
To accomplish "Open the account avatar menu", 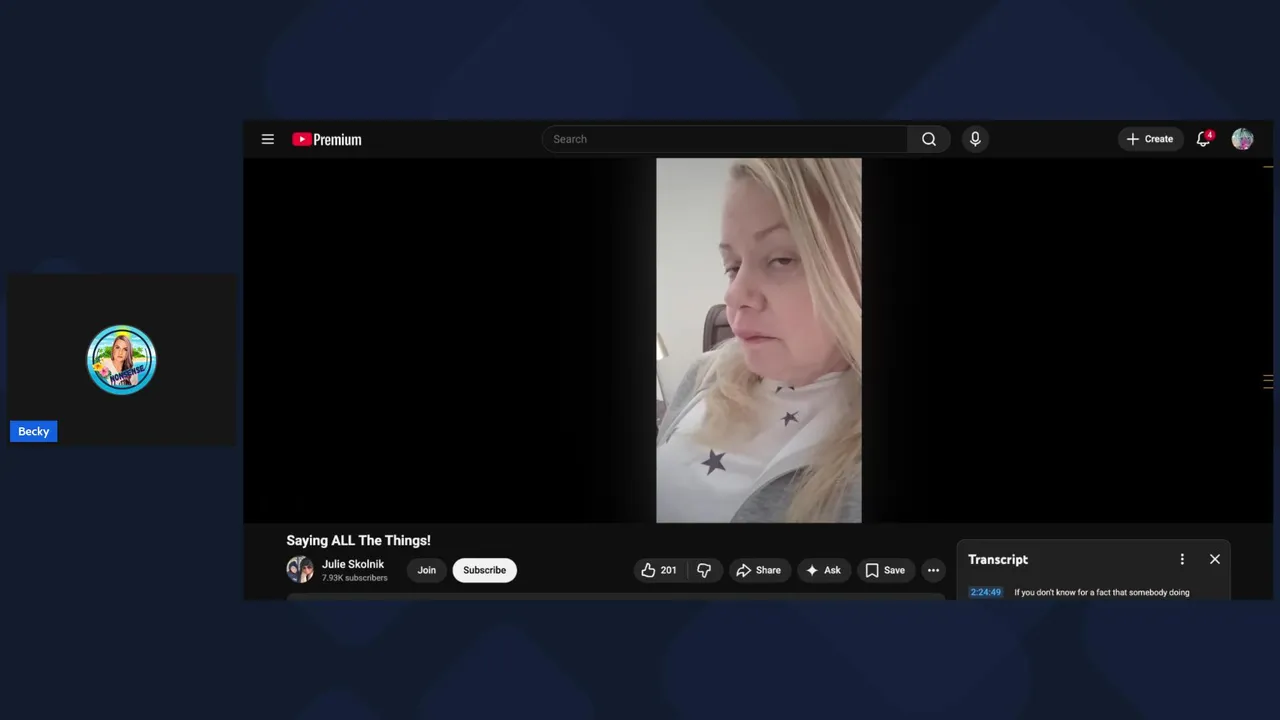I will [1242, 139].
